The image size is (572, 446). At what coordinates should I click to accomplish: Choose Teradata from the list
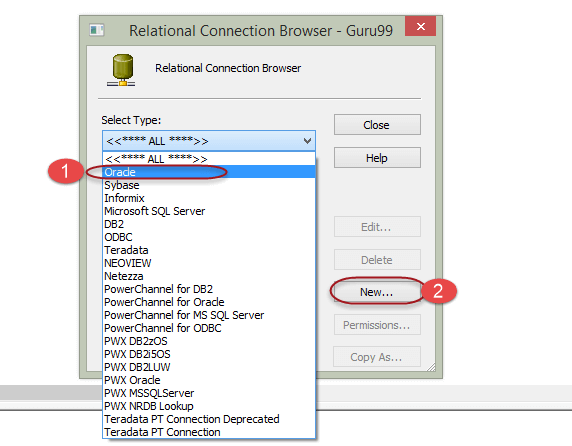[209, 250]
